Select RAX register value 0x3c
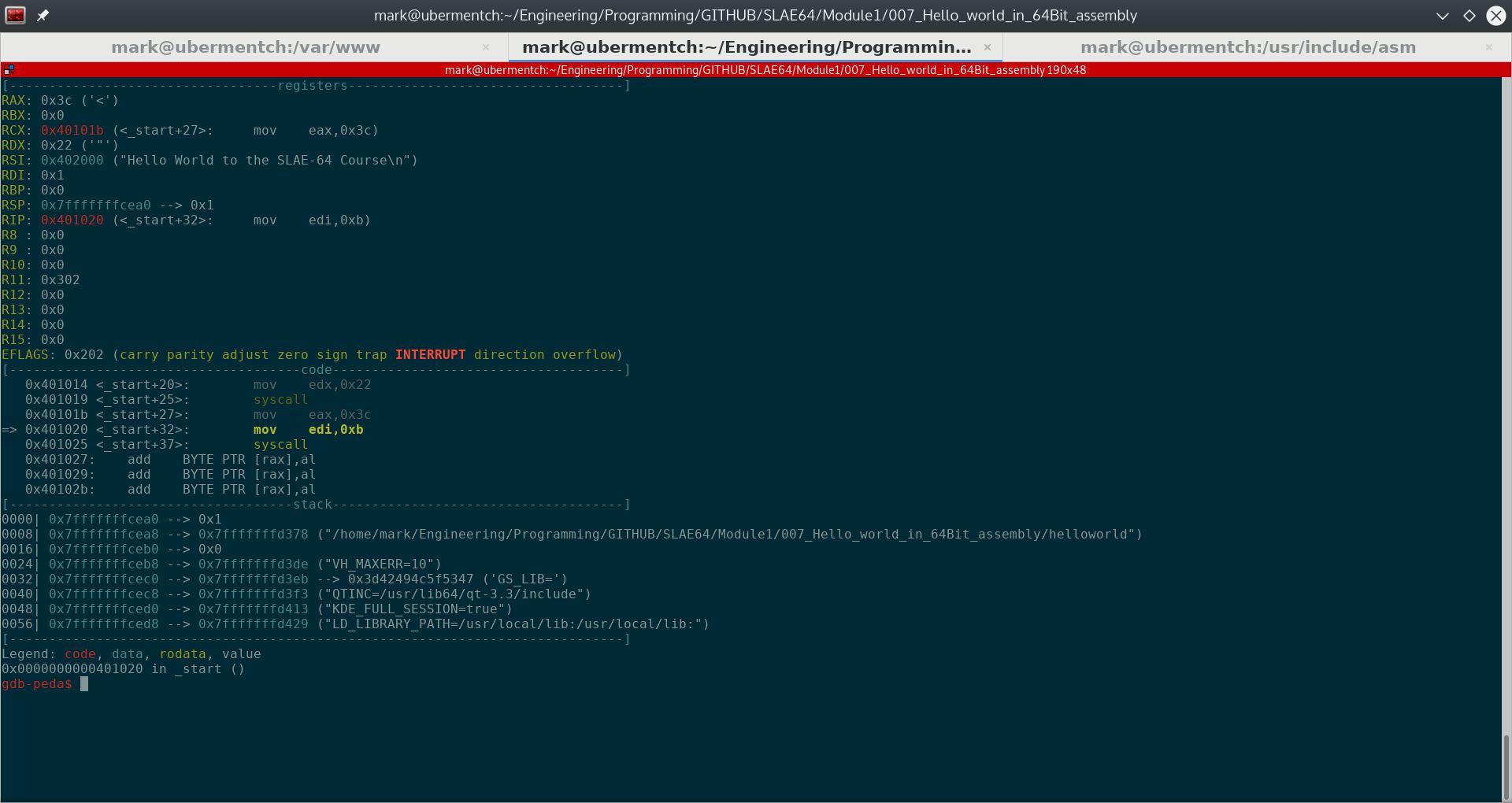This screenshot has width=1512, height=803. 57,101
